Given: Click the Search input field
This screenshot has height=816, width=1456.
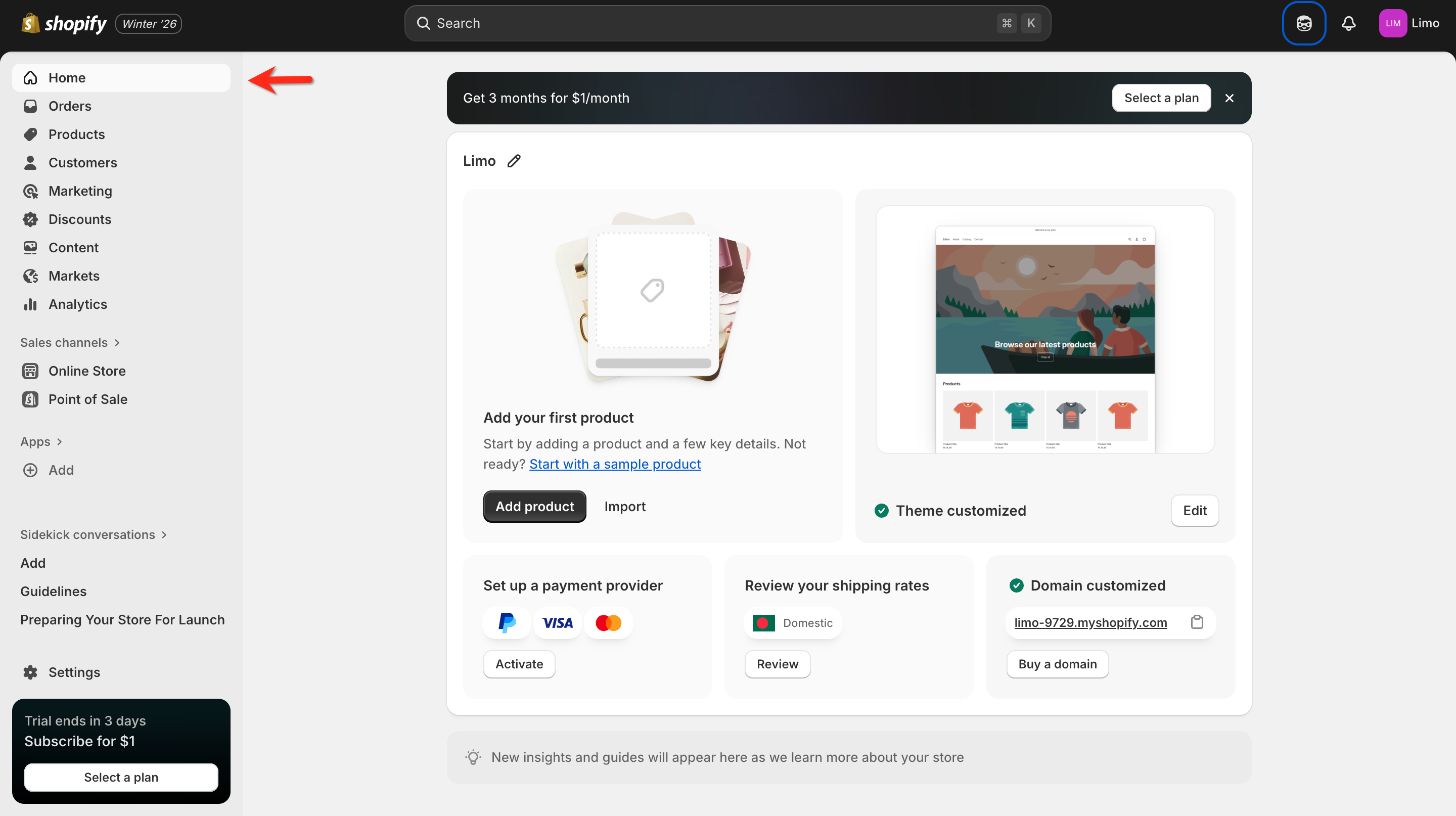Looking at the screenshot, I should 712,23.
